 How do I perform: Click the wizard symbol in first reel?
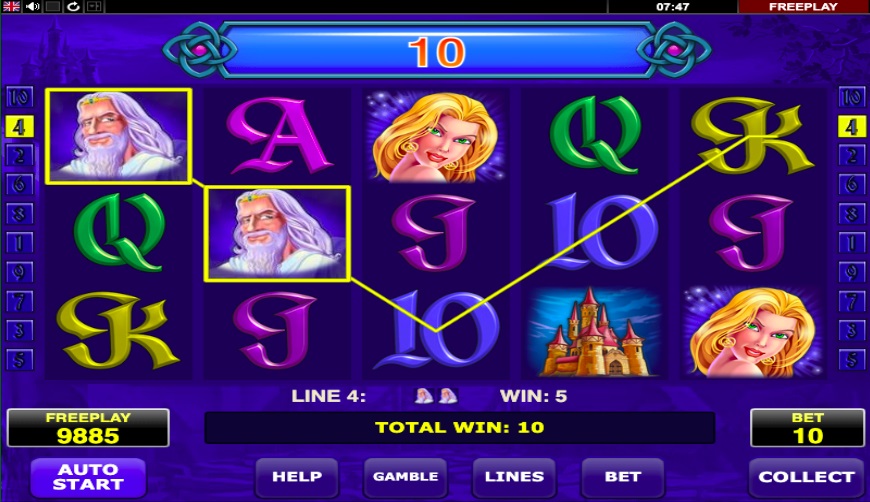coord(118,136)
